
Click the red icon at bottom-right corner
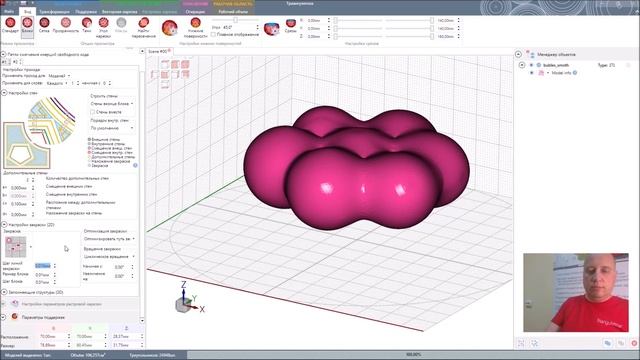point(634,343)
